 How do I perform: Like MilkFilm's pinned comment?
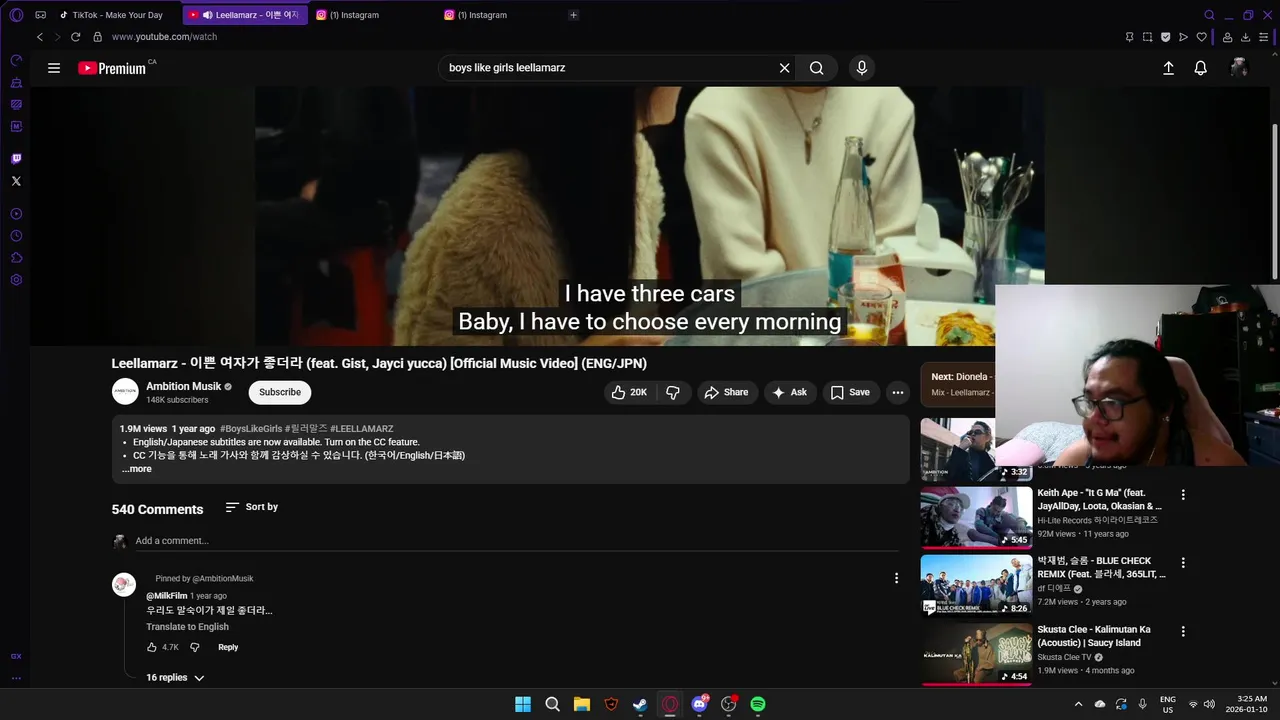click(x=152, y=647)
